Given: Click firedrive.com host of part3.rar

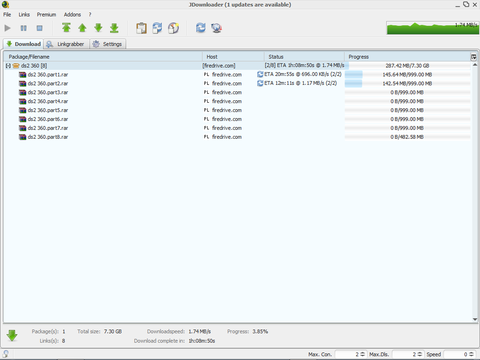Looking at the screenshot, I should [227, 92].
